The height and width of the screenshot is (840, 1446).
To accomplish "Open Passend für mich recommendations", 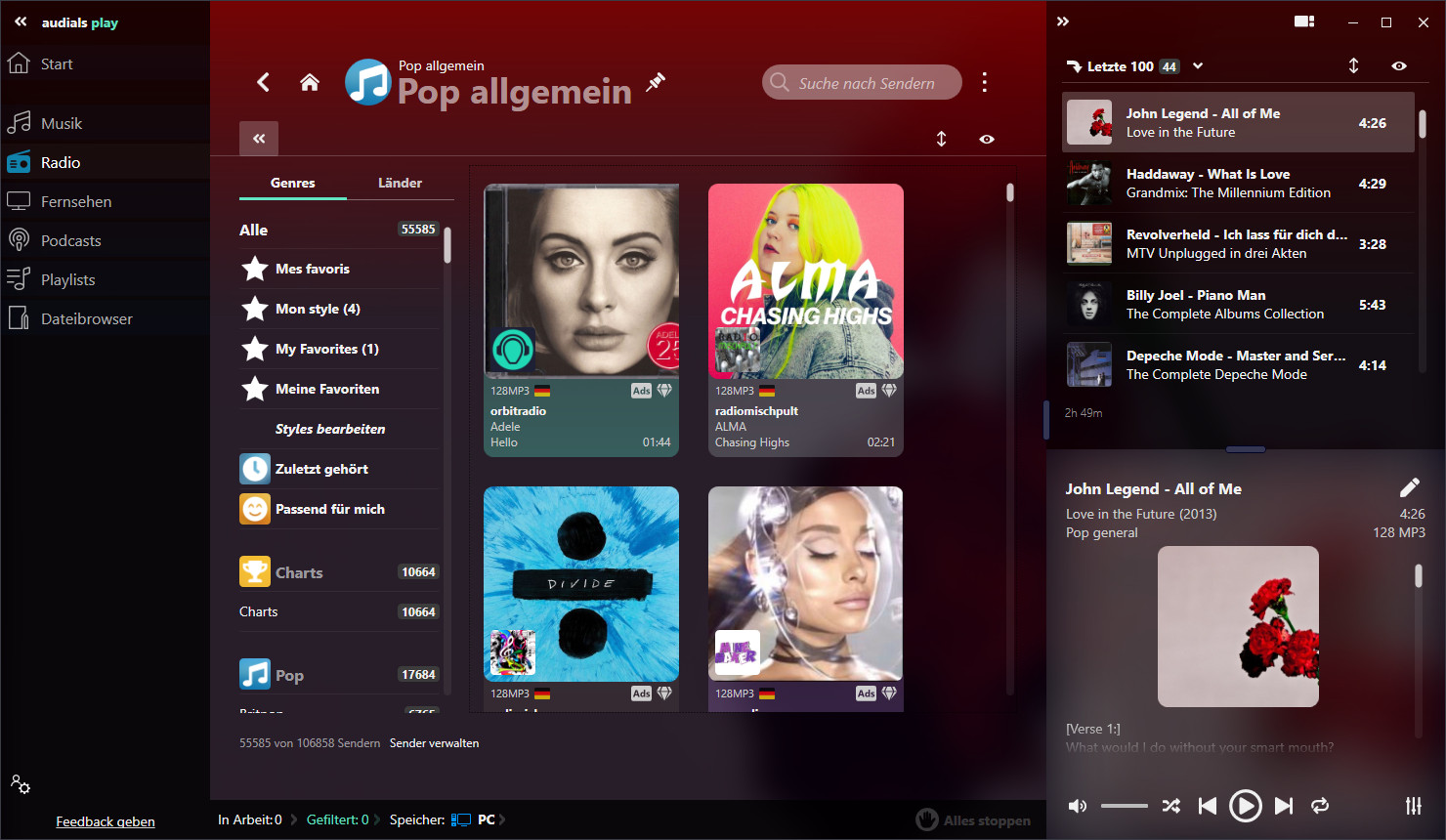I will 339,509.
